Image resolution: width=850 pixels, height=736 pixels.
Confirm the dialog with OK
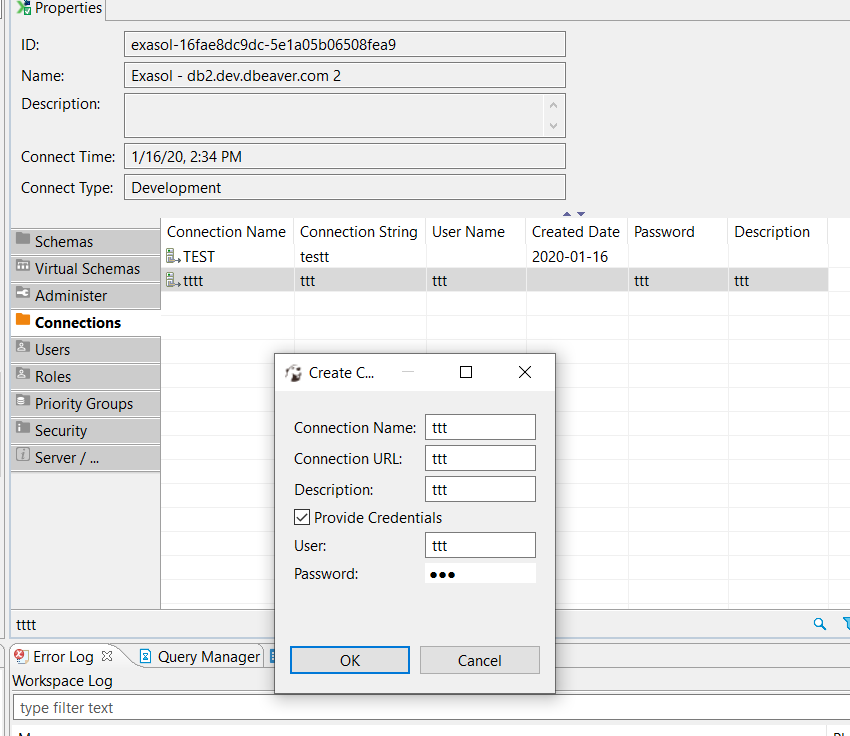349,660
